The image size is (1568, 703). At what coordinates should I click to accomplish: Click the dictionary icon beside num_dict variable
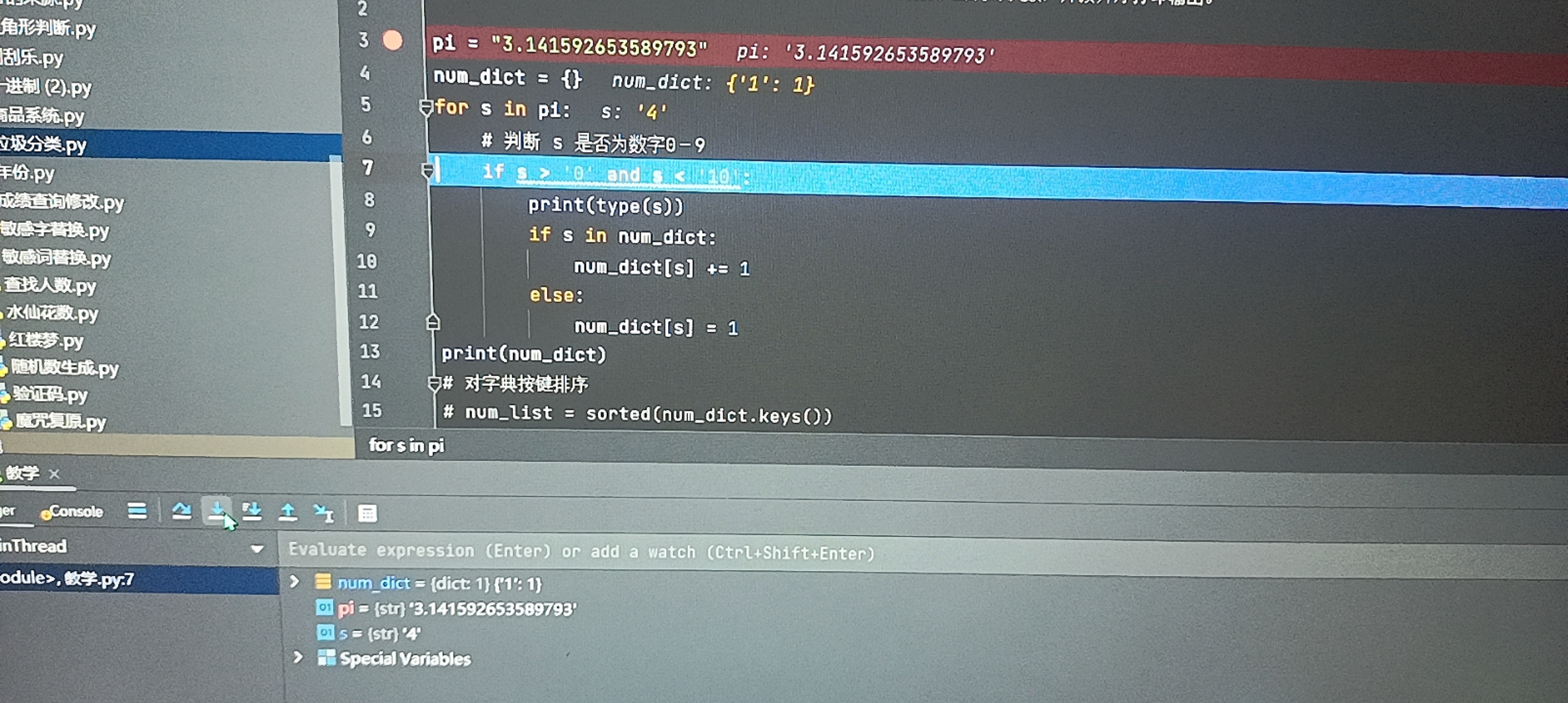(x=324, y=583)
